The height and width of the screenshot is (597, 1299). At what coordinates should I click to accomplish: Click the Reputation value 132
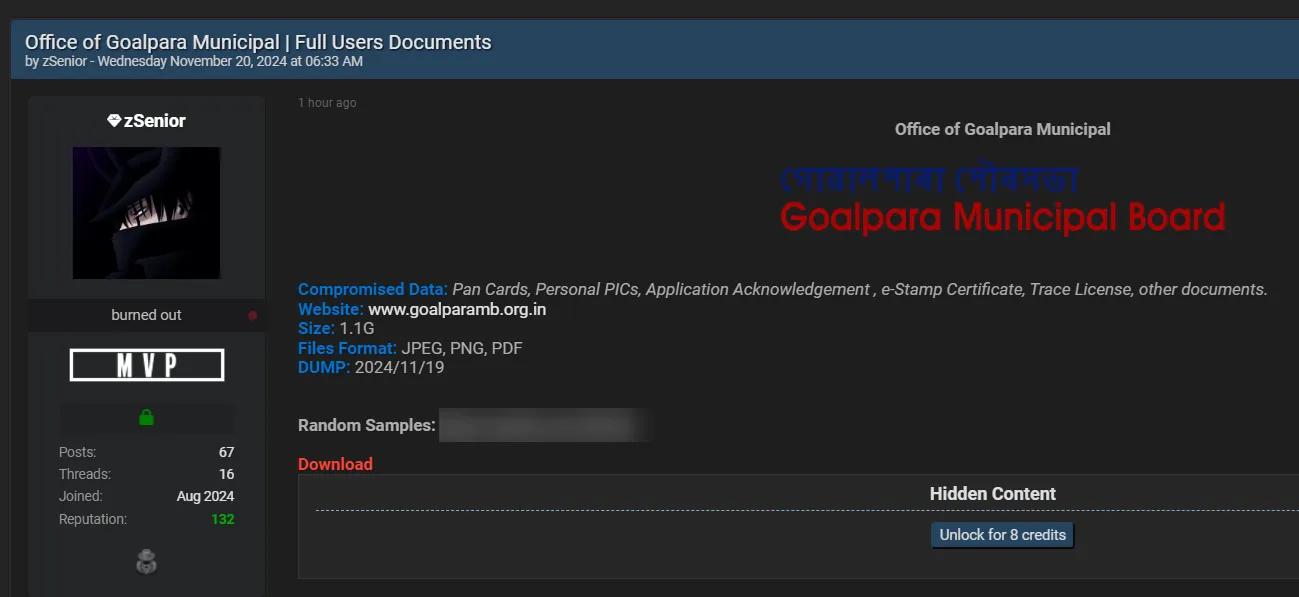click(x=223, y=518)
